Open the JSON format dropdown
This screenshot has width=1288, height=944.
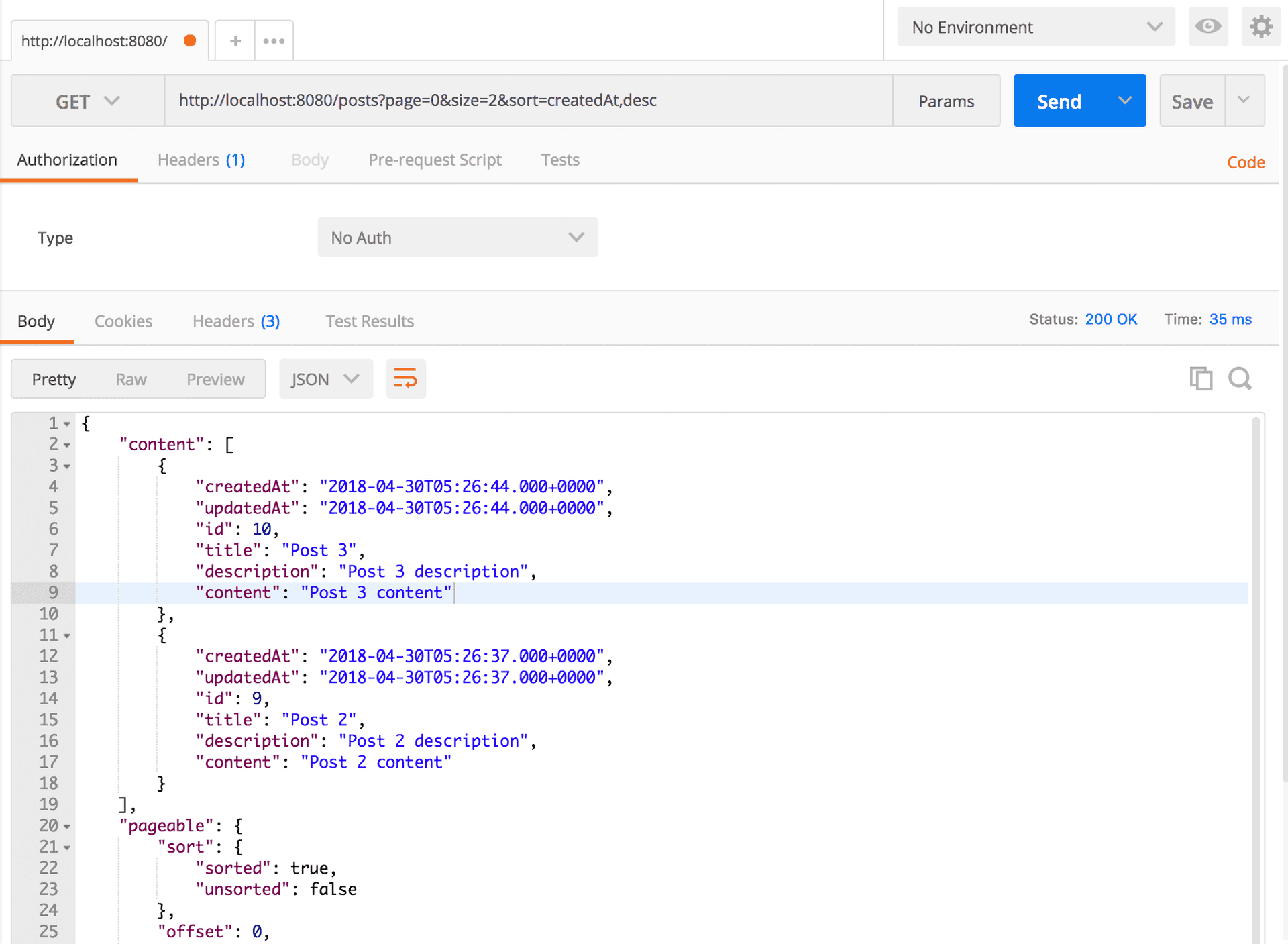pos(325,380)
